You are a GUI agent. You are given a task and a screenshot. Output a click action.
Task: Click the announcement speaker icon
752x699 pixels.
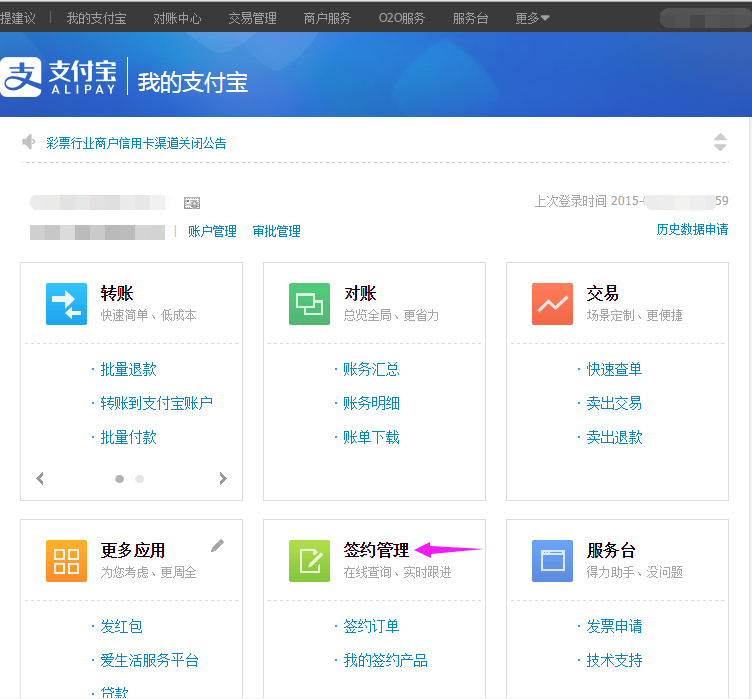pos(29,142)
